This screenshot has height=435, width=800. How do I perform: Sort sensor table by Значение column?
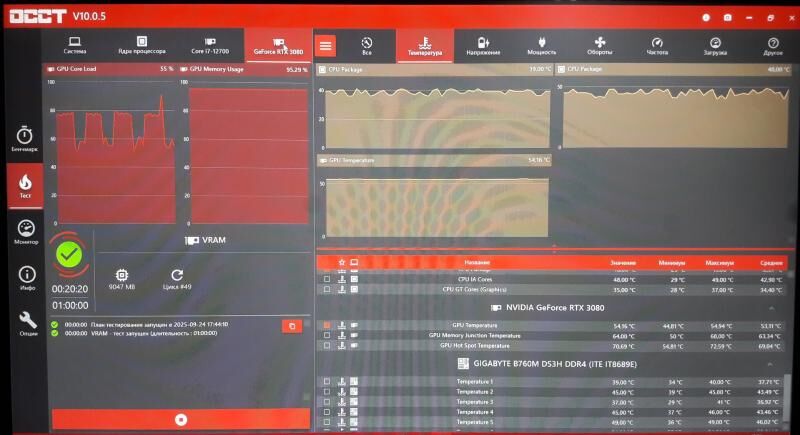(622, 263)
